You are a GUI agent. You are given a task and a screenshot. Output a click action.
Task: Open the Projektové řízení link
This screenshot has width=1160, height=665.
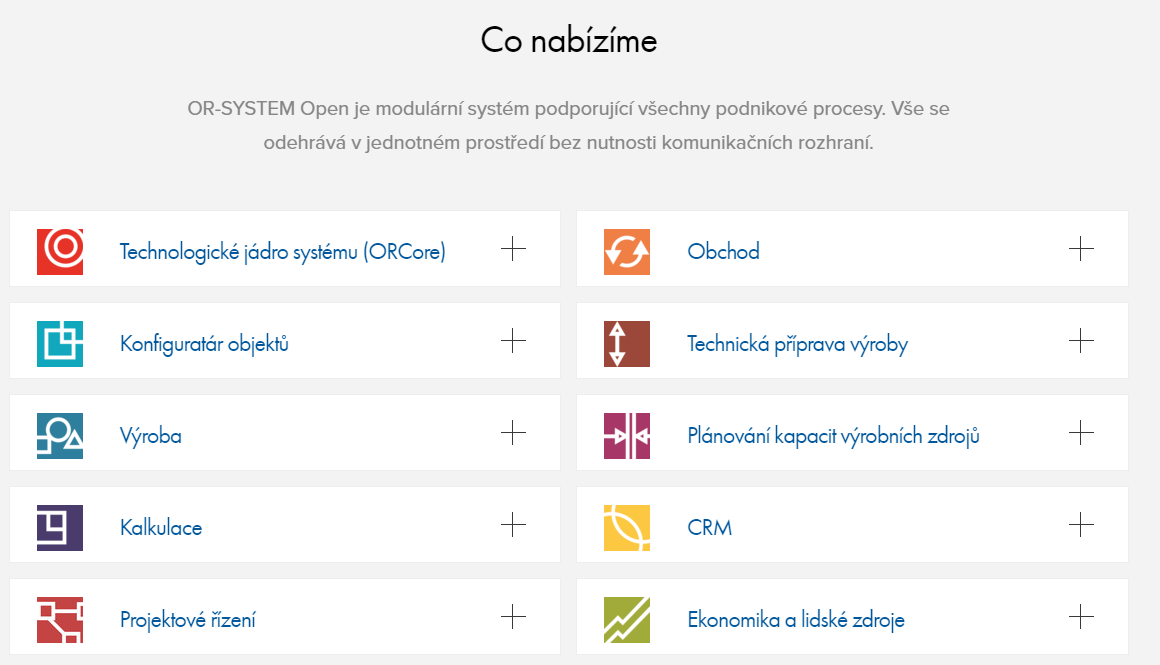188,620
